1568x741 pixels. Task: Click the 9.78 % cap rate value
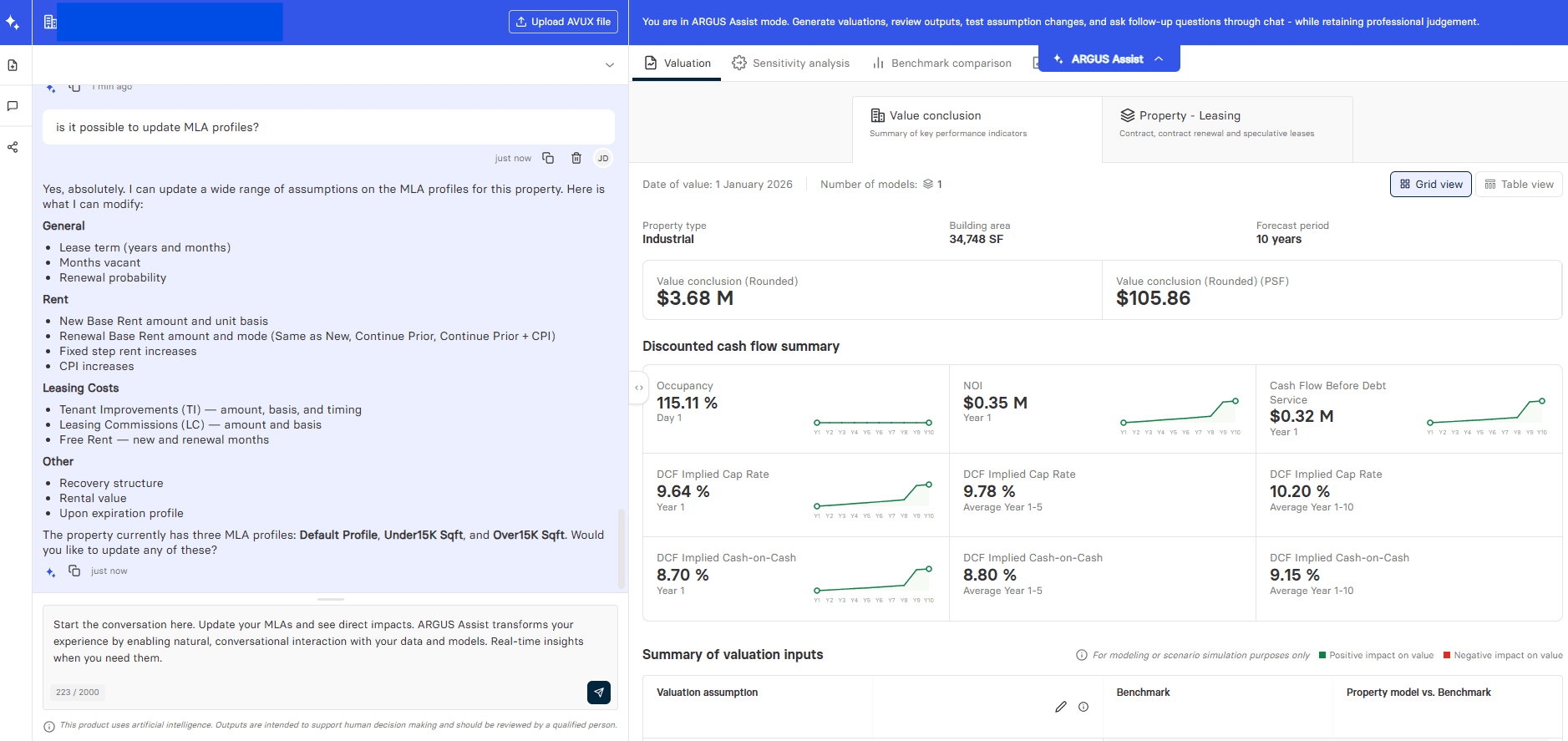(x=989, y=491)
